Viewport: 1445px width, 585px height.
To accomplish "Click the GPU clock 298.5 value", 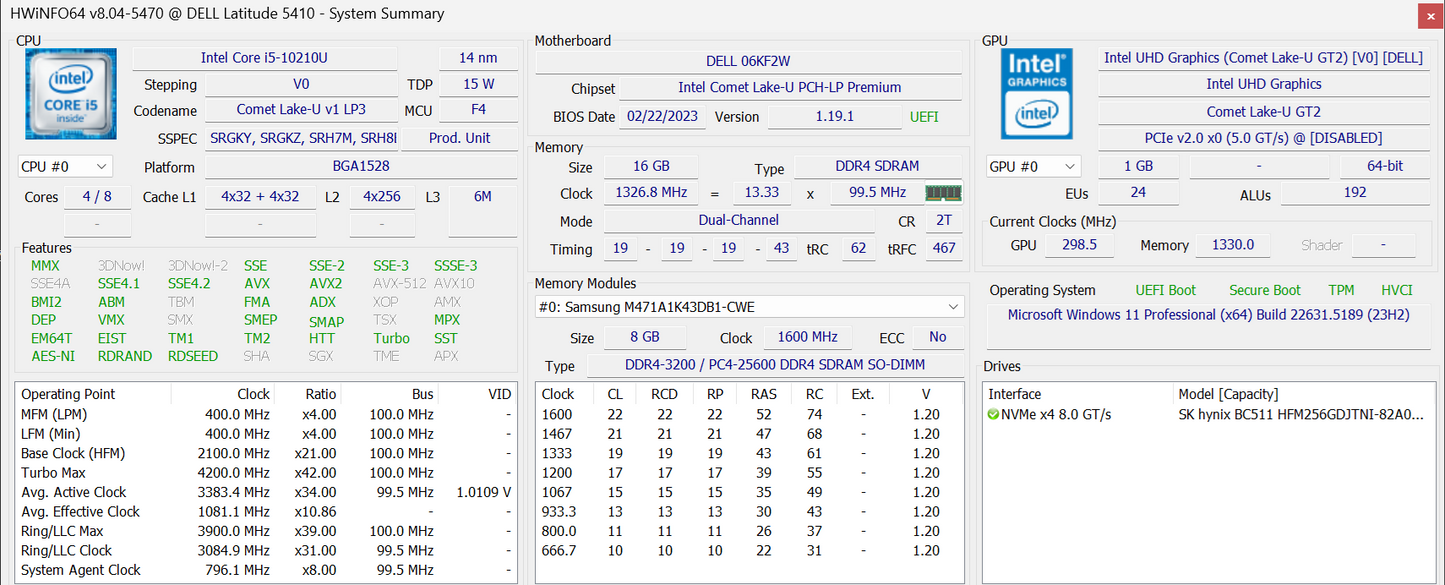I will pyautogui.click(x=1080, y=244).
